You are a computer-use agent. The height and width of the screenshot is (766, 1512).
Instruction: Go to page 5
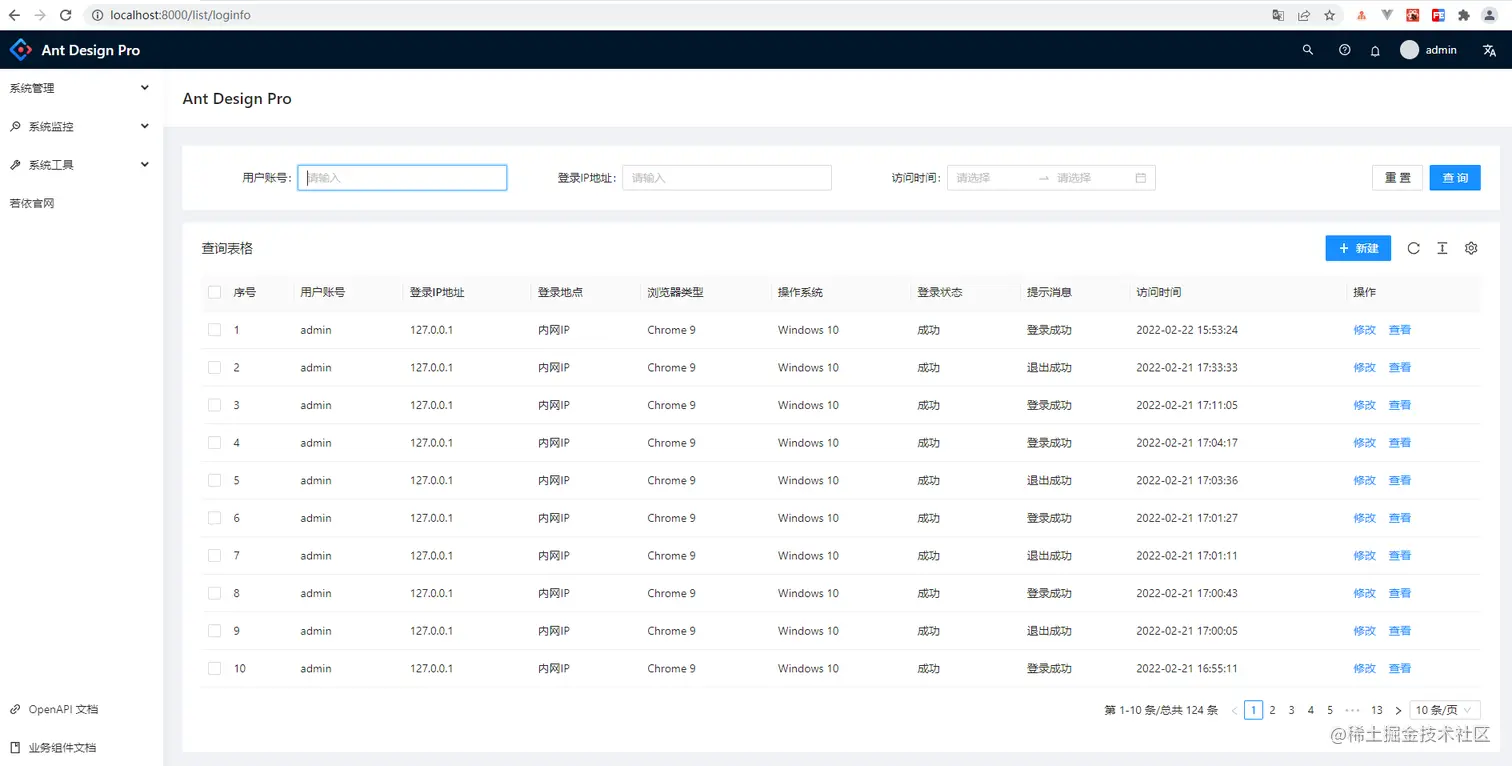[x=1330, y=710]
